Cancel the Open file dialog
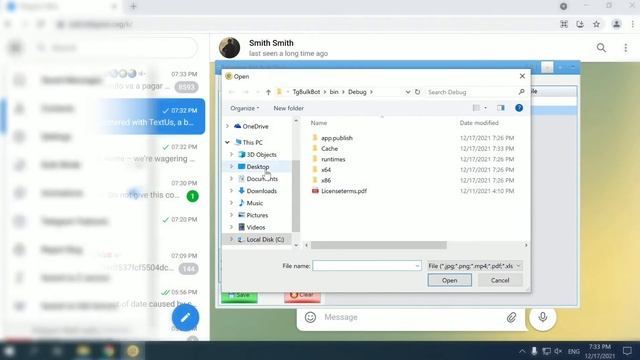 (x=500, y=280)
